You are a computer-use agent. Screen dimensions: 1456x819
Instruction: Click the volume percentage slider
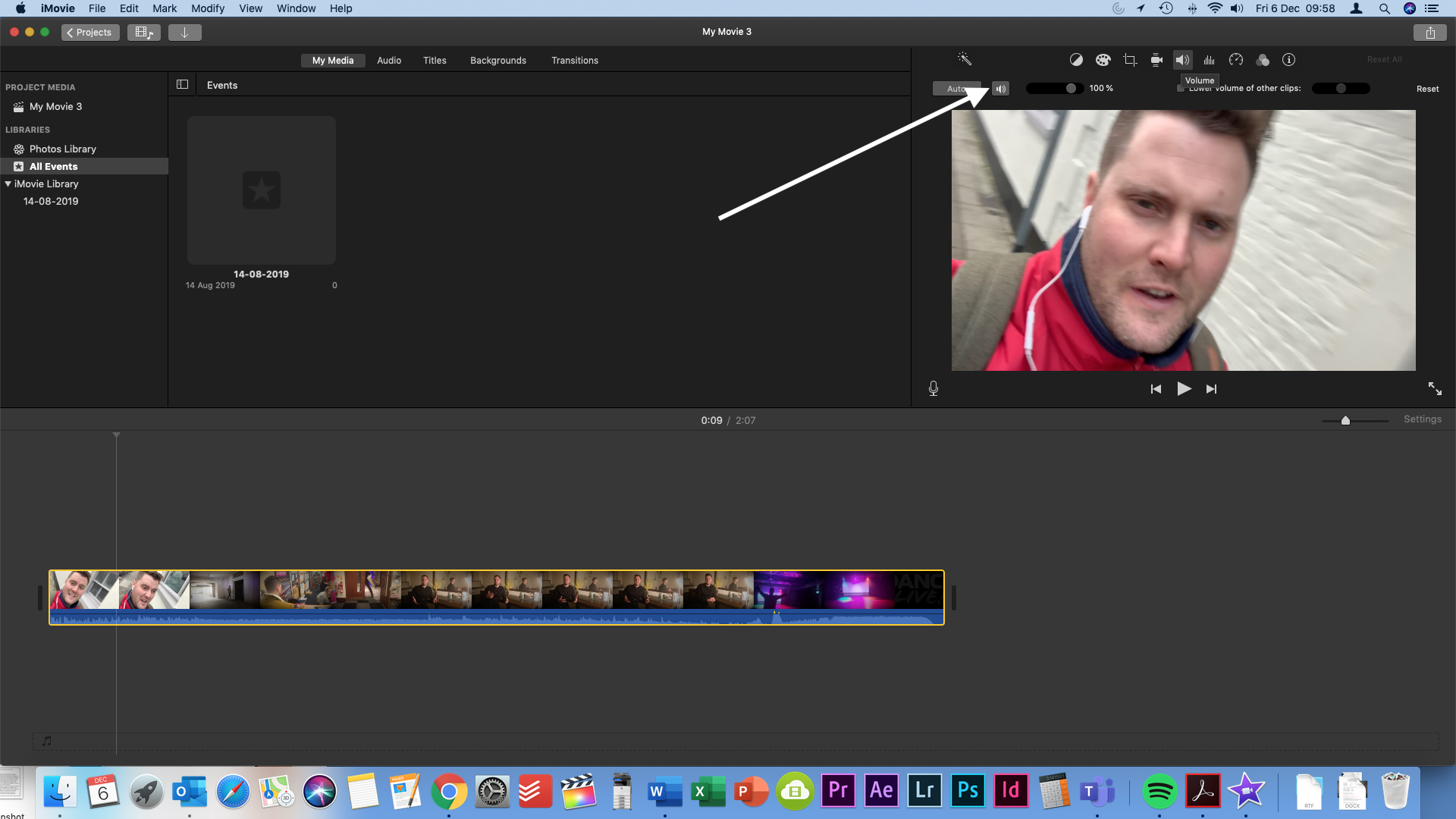pos(1054,89)
